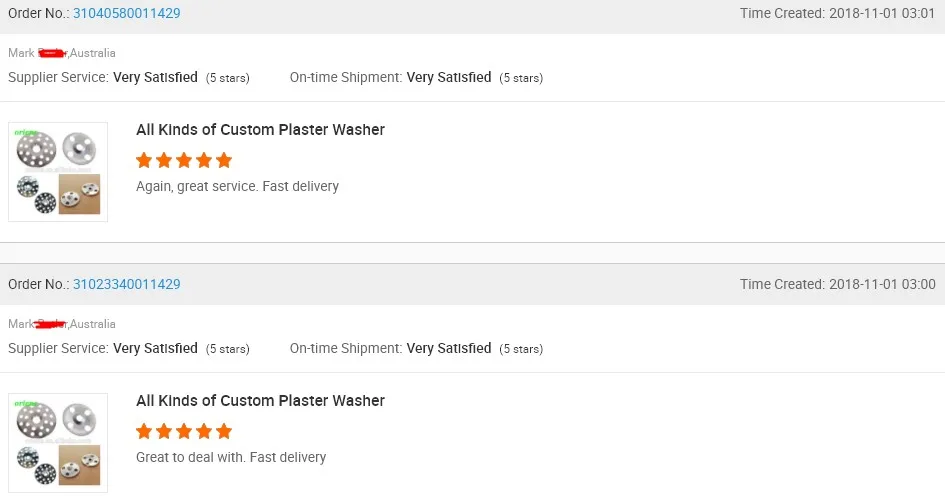The image size is (945, 499).
Task: Open washer thumbnail beside 'Again, great service' review
Action: [x=58, y=172]
